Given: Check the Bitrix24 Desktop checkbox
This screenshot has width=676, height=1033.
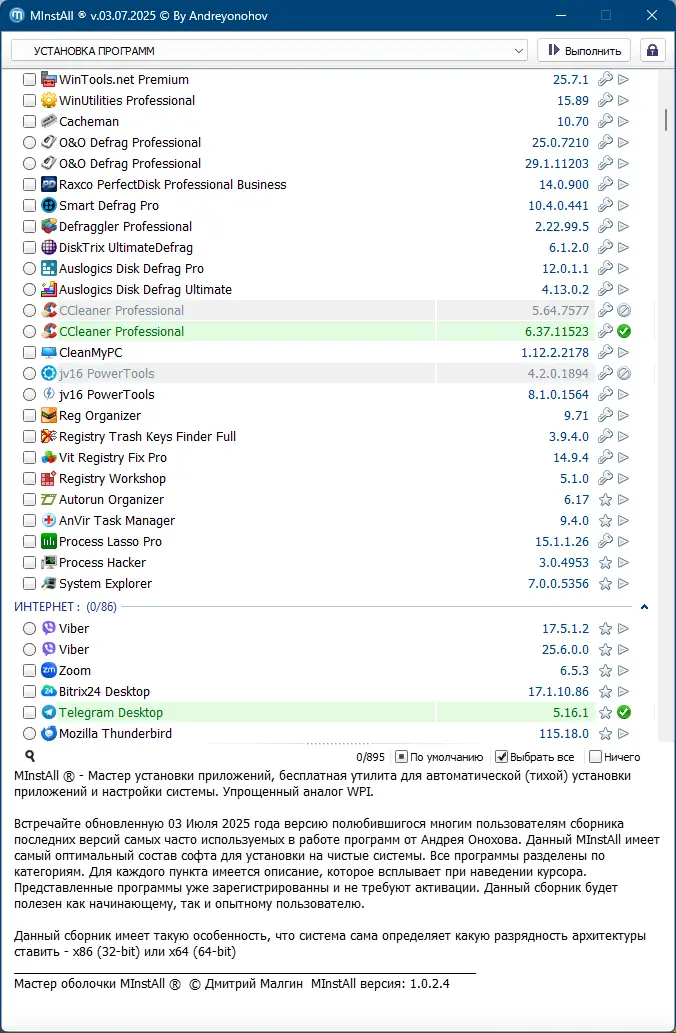Looking at the screenshot, I should click(29, 692).
